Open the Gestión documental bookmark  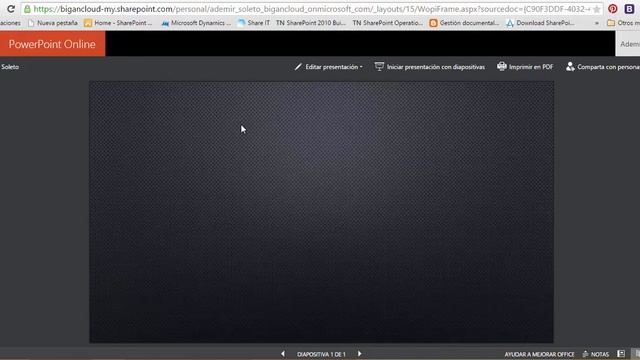point(464,23)
